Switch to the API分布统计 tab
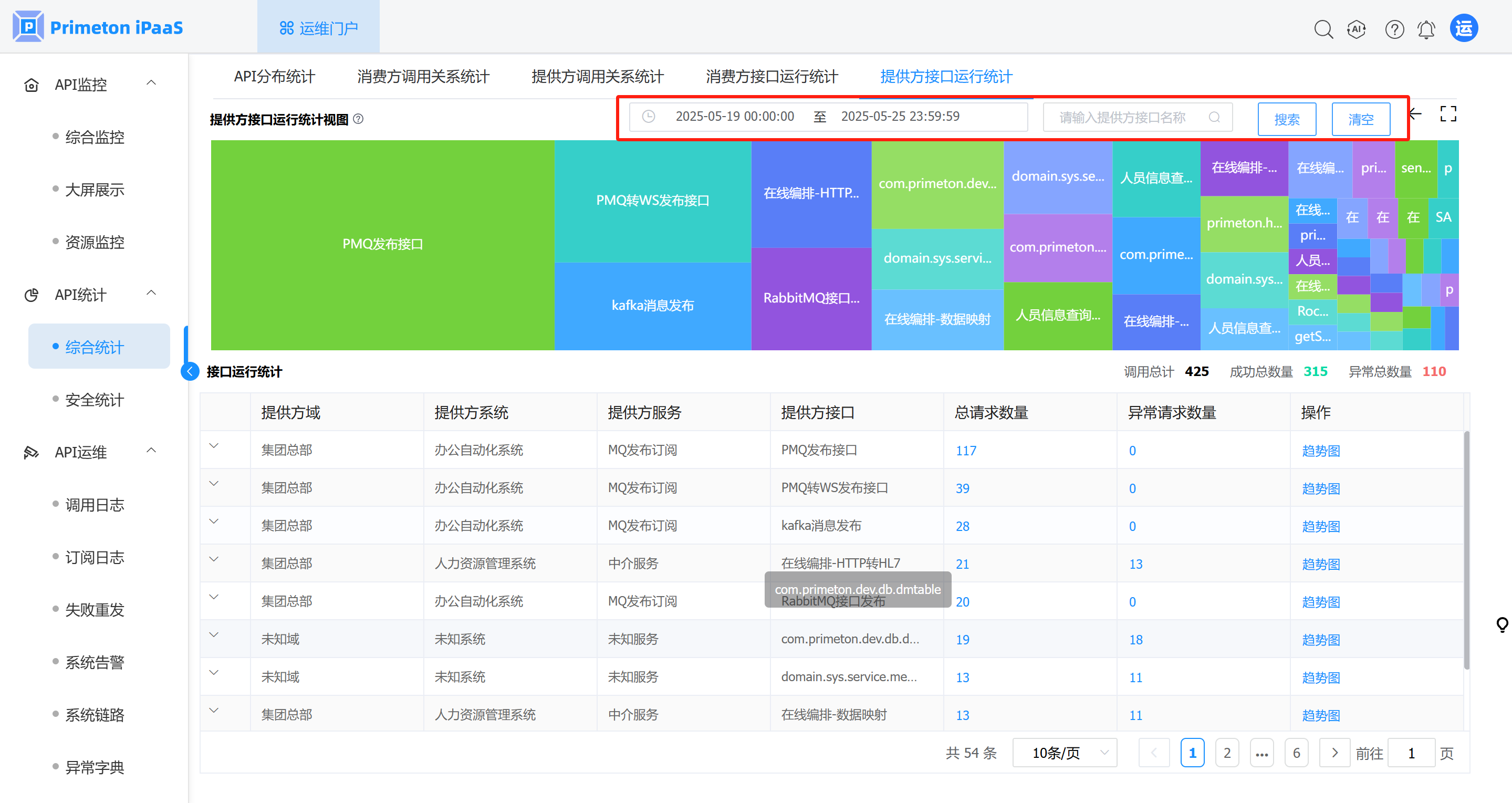This screenshot has width=1512, height=803. click(x=274, y=76)
